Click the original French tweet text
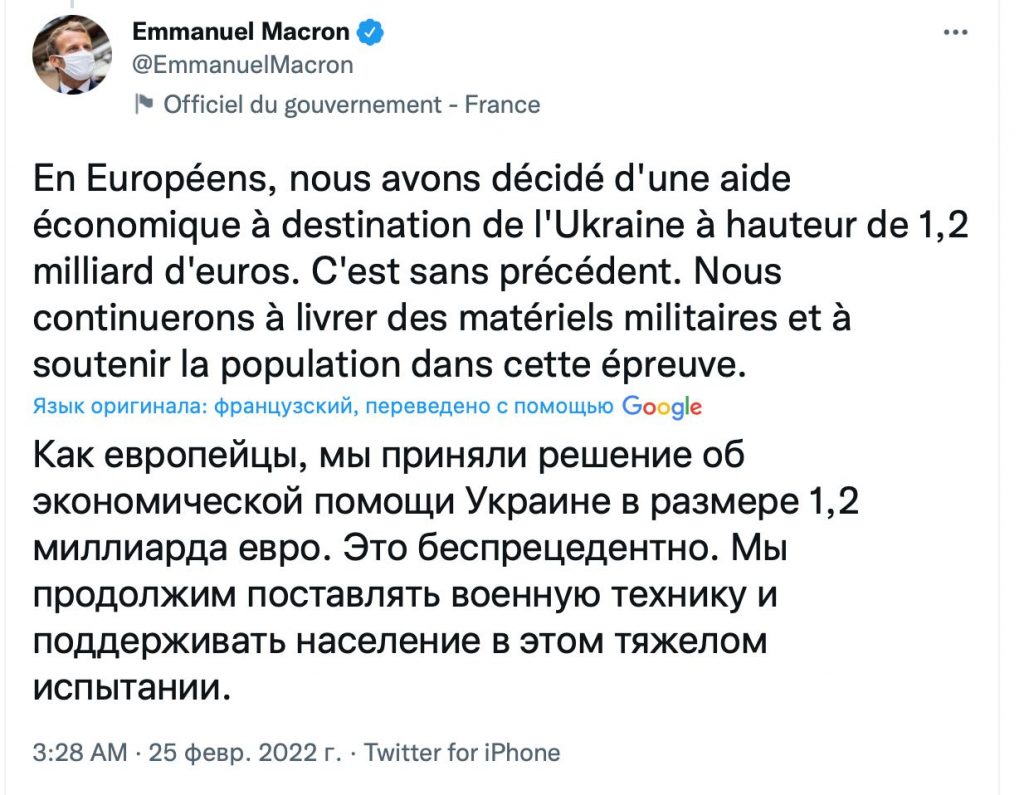 pyautogui.click(x=500, y=272)
